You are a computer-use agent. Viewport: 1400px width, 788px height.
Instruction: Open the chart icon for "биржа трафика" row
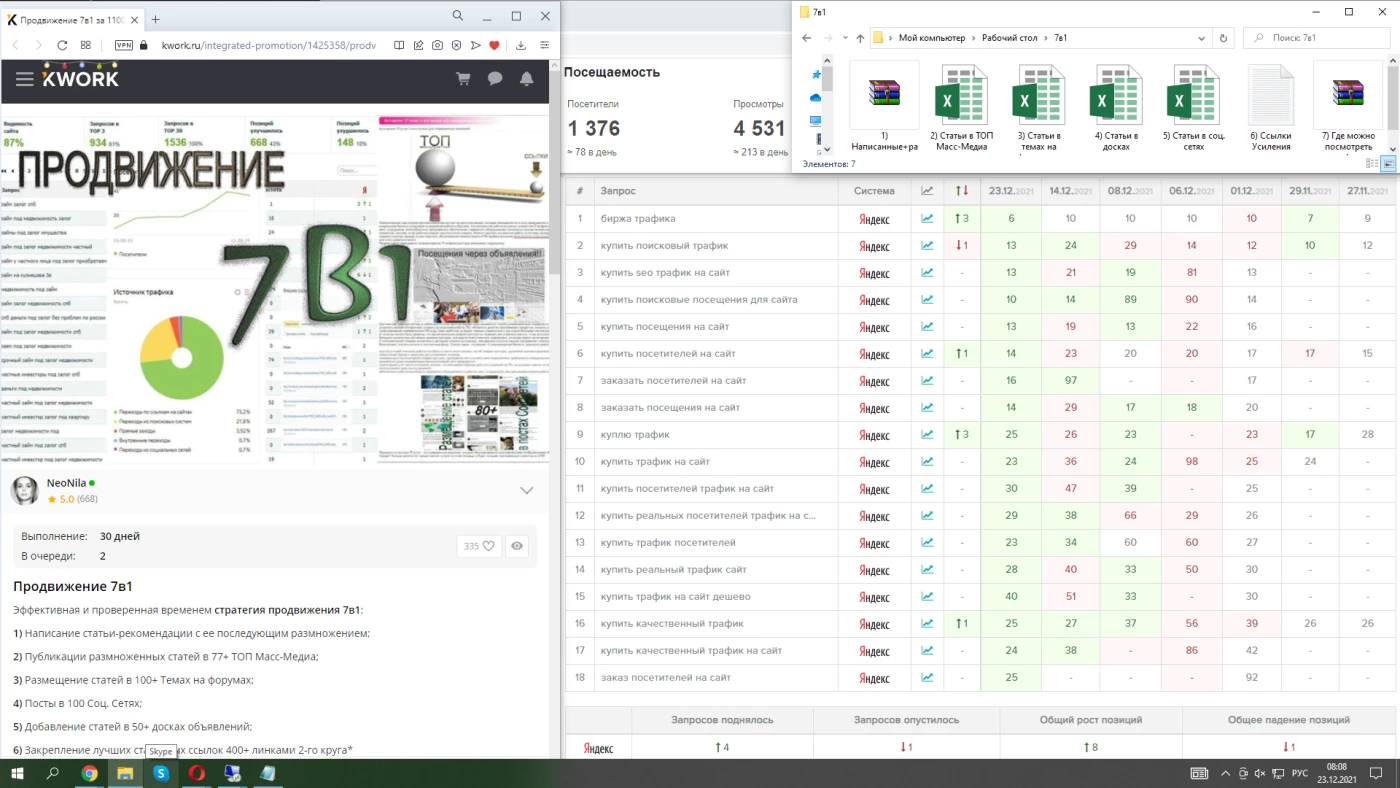pyautogui.click(x=927, y=218)
